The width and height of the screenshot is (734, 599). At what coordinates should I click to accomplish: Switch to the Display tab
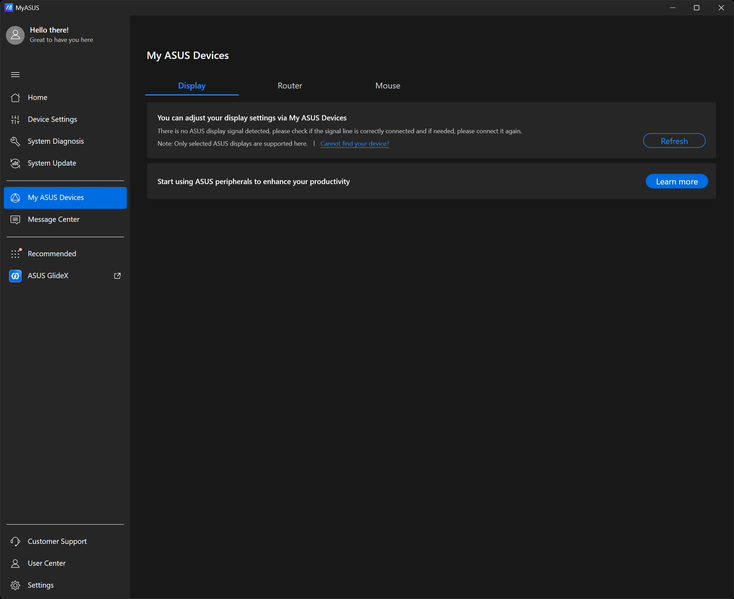[192, 86]
